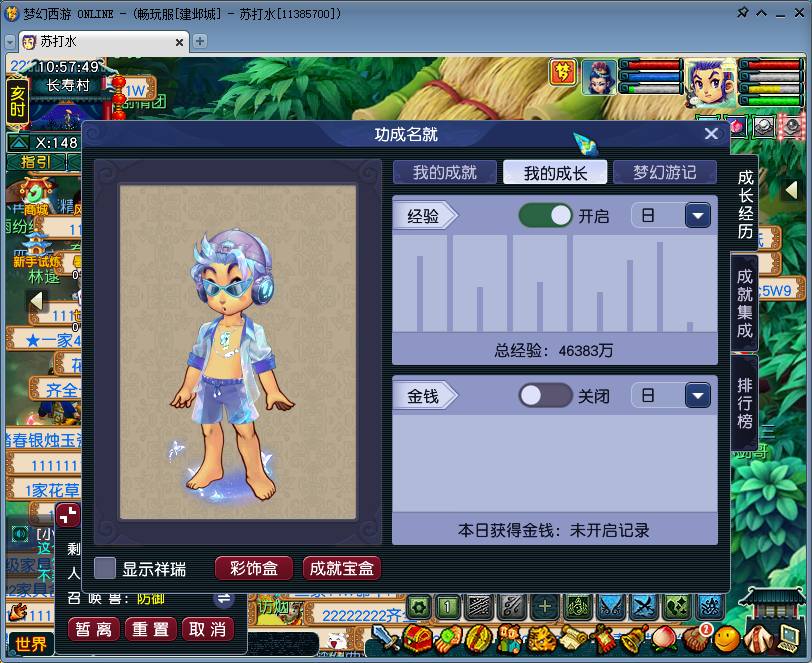This screenshot has height=663, width=812.
Task: Disable the 经验 recording toggle
Action: click(x=545, y=215)
